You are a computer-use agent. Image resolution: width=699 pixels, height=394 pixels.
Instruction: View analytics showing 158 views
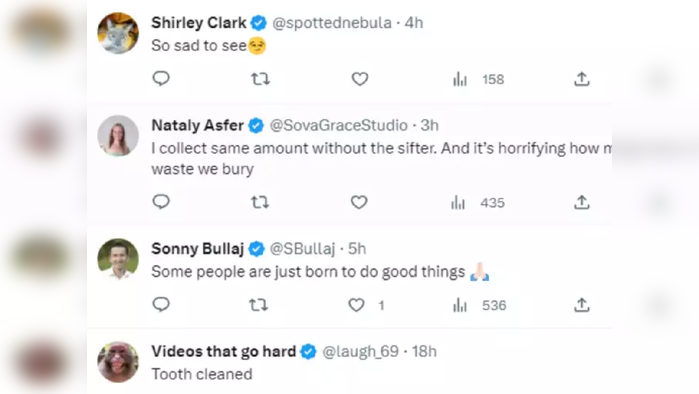478,80
